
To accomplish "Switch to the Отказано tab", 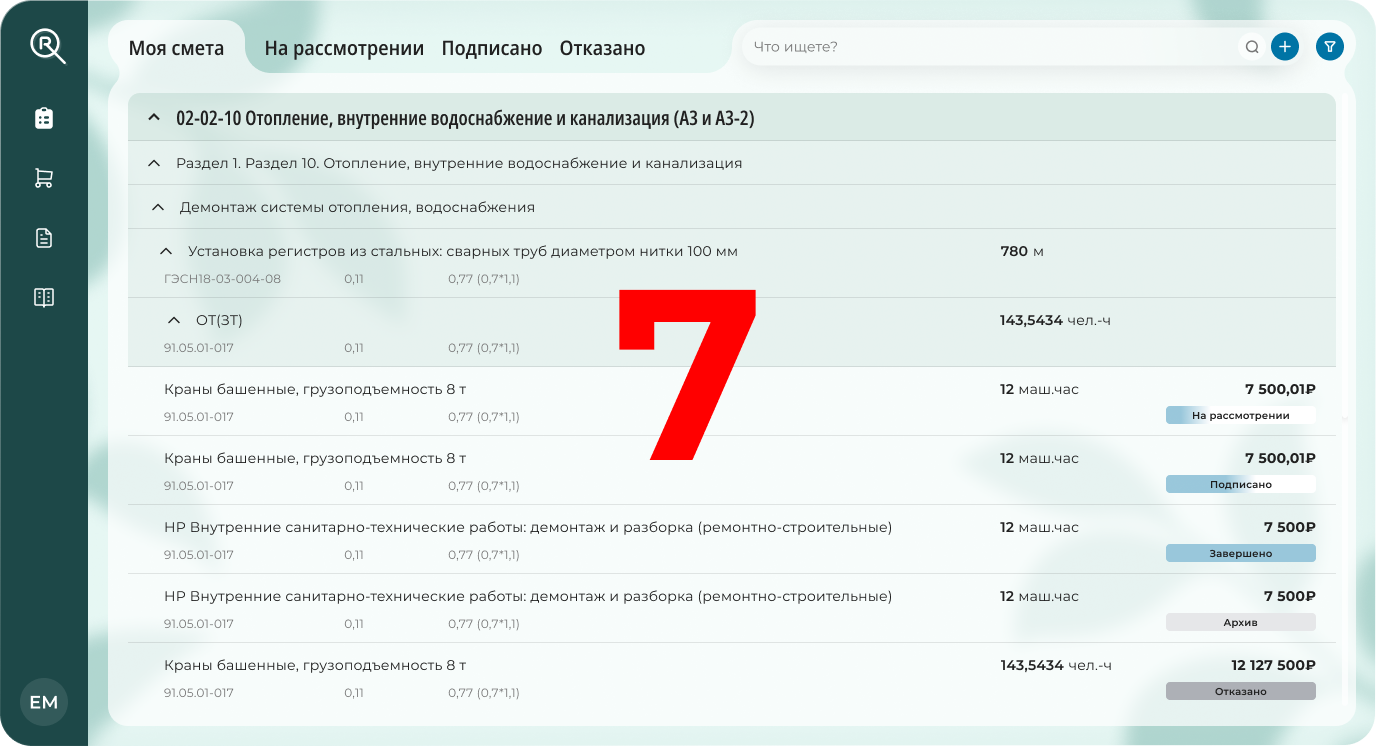I will pos(602,47).
